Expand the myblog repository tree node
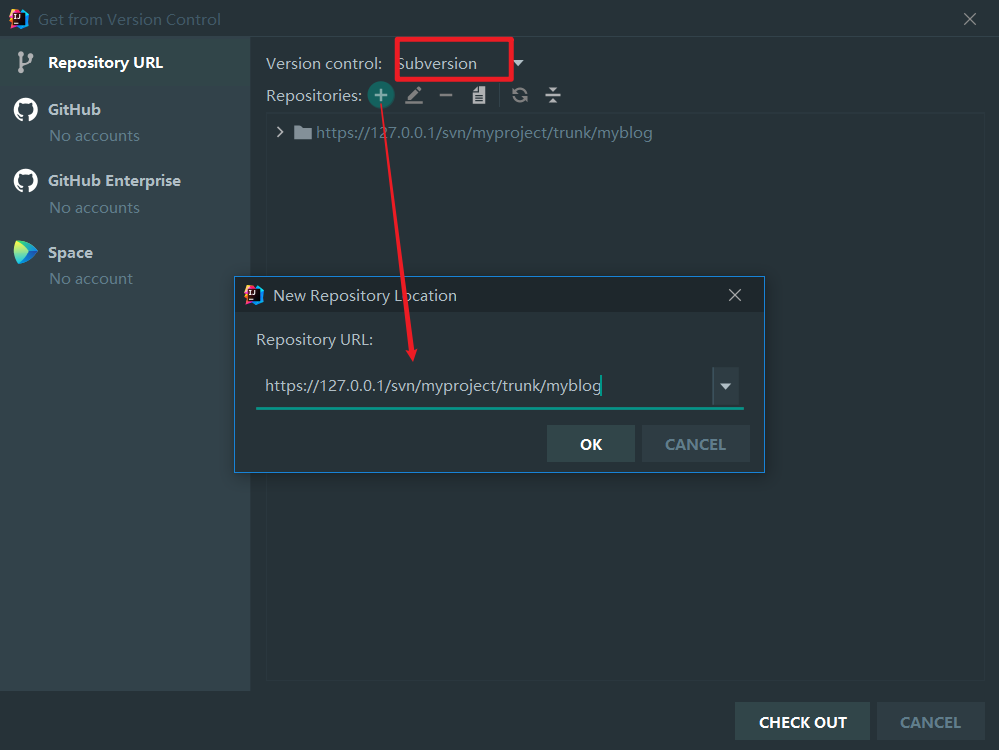This screenshot has height=750, width=999. click(x=280, y=132)
